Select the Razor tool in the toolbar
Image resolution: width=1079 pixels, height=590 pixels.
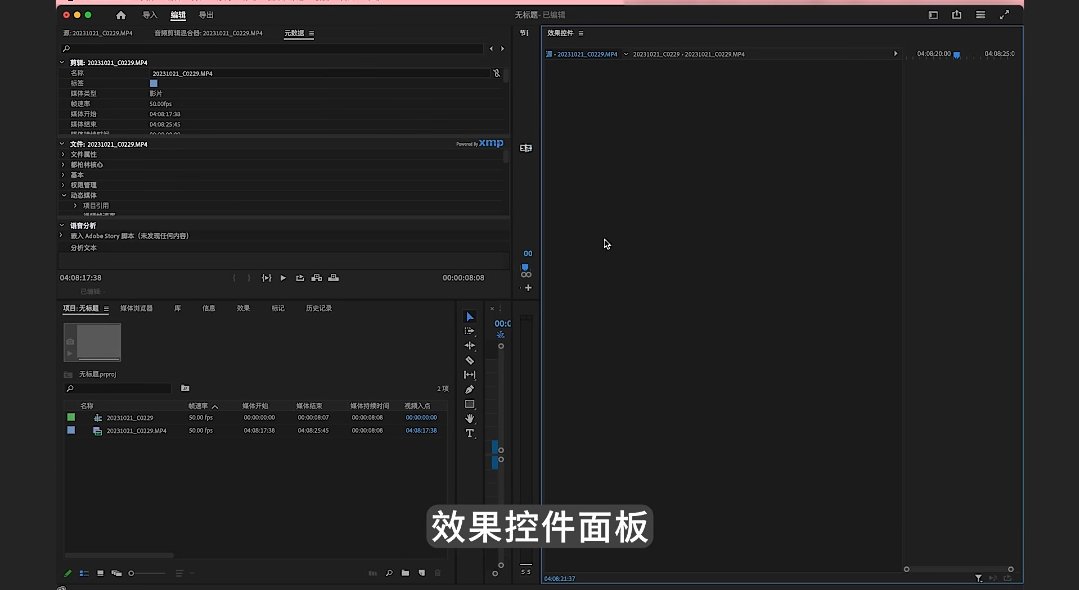pyautogui.click(x=470, y=360)
